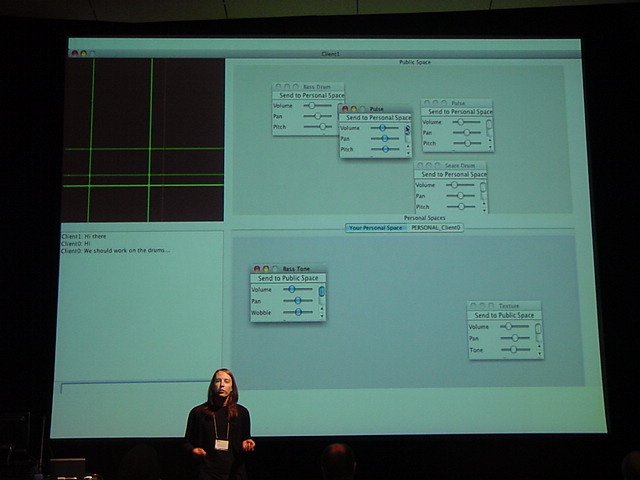Adjust the Snare Drum Pitch slider
Screen dimensions: 640x480
tap(460, 207)
